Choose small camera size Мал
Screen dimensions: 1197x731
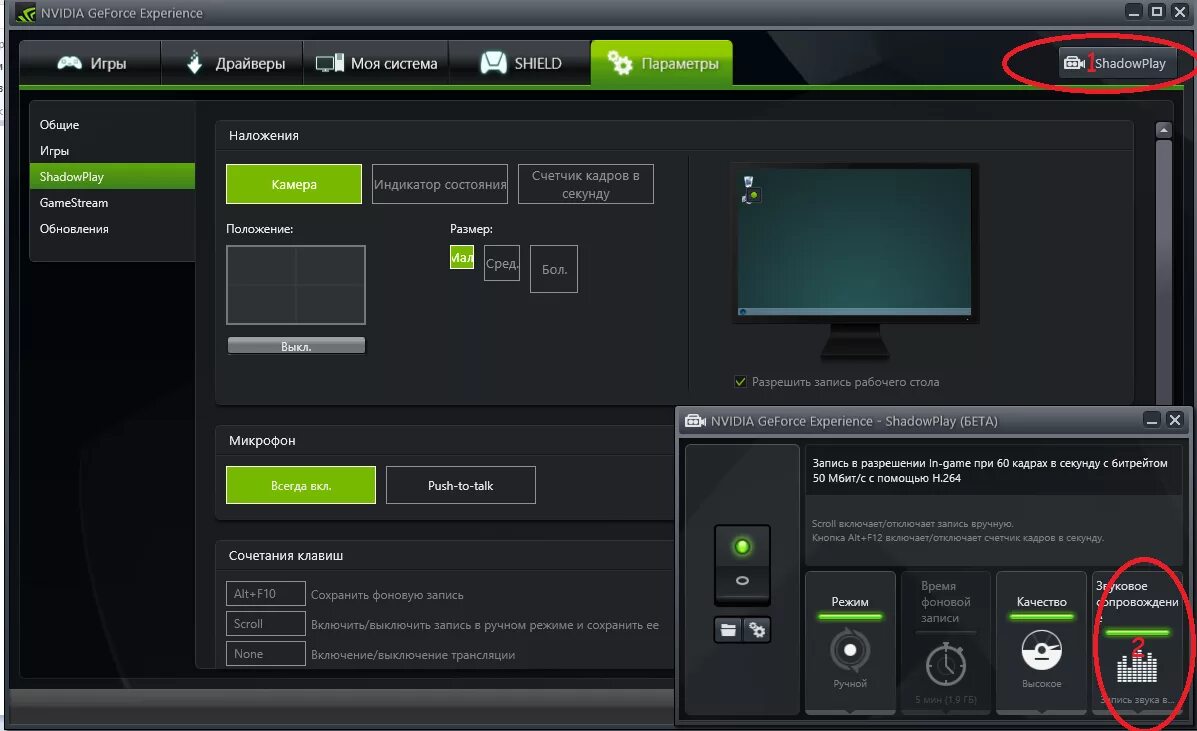click(x=462, y=257)
